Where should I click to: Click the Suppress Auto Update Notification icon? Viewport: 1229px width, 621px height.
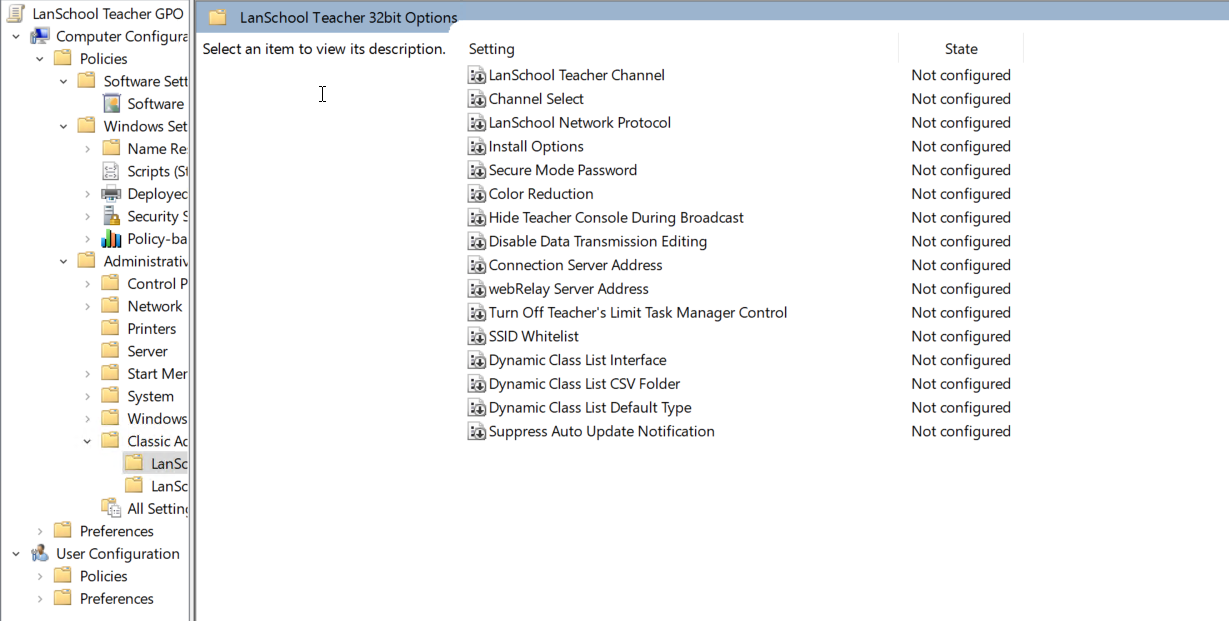click(477, 432)
